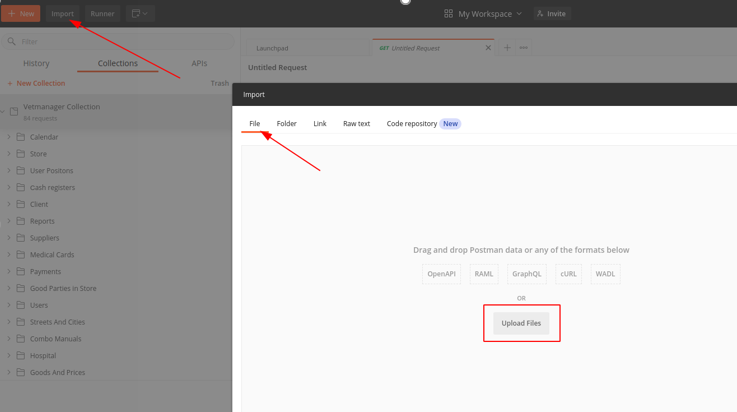Image resolution: width=737 pixels, height=412 pixels.
Task: Click the Combo Manuals folder icon
Action: pos(21,339)
